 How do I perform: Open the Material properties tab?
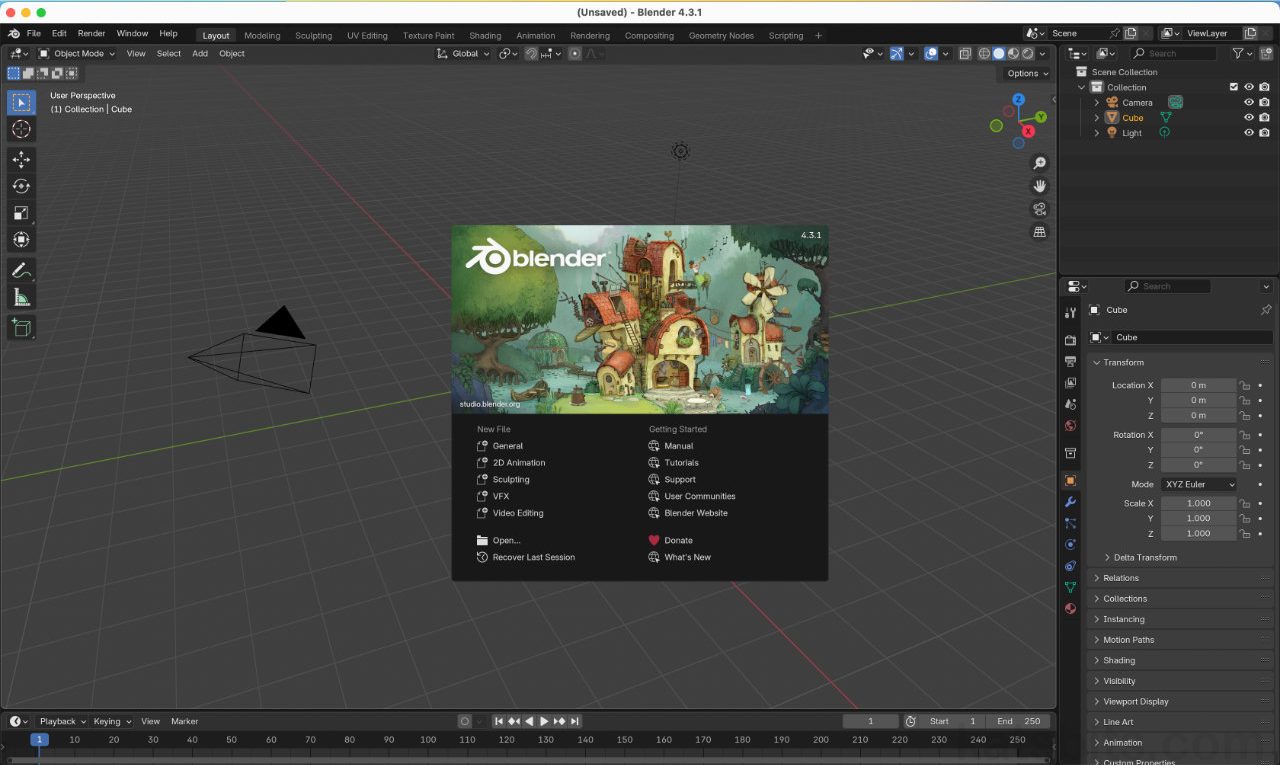click(1070, 608)
